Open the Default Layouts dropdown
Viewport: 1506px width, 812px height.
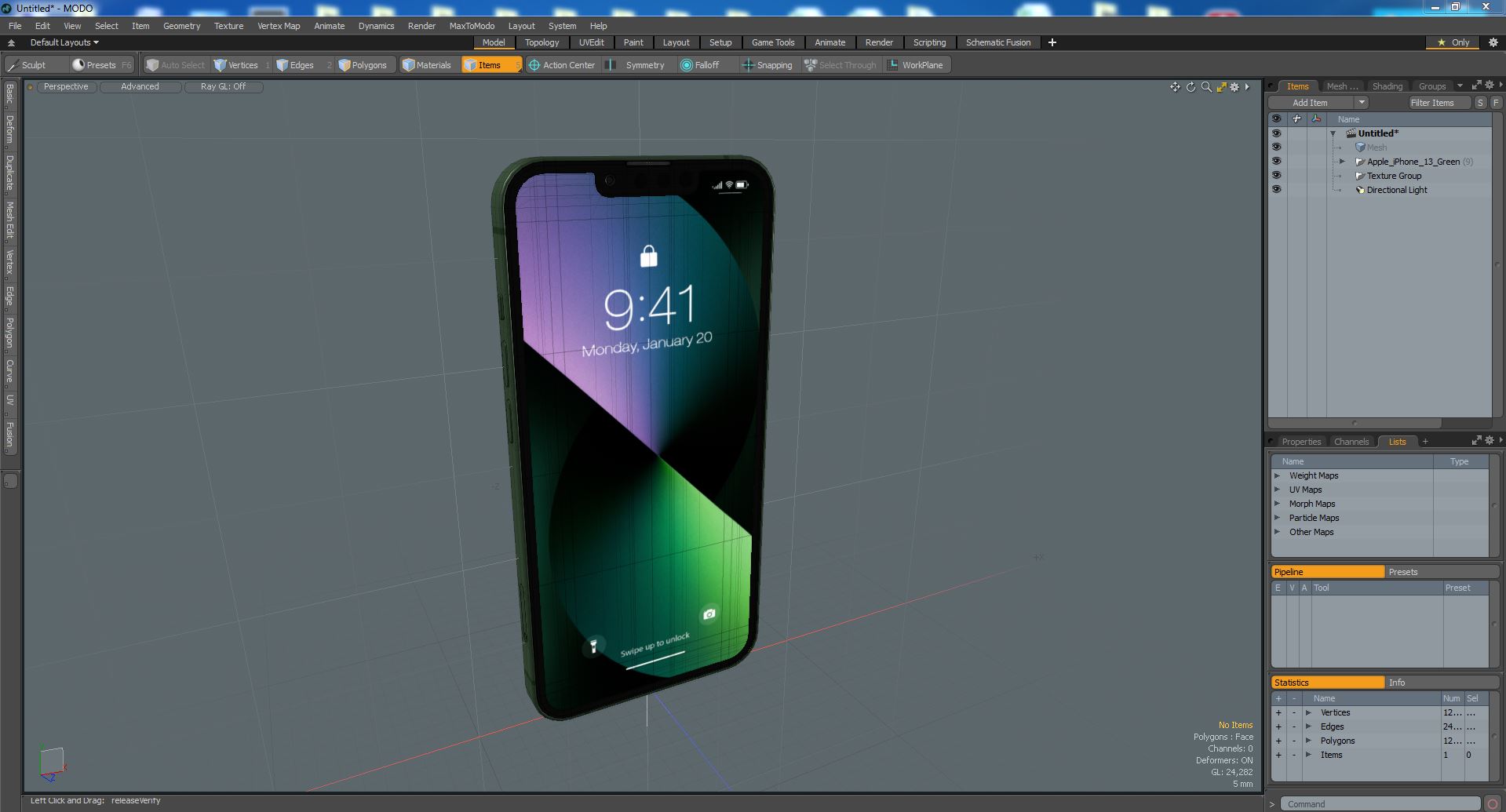point(64,42)
